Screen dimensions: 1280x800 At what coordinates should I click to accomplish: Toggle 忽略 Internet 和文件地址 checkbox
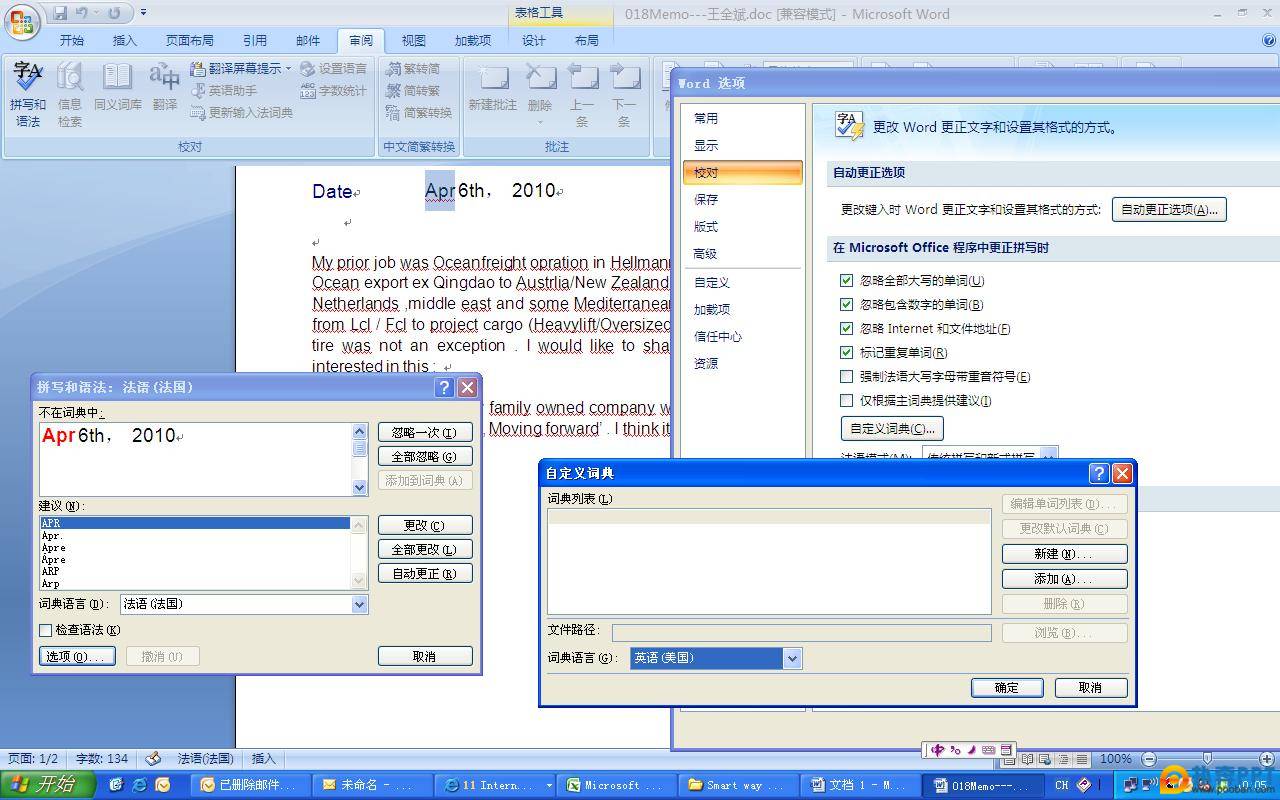847,329
